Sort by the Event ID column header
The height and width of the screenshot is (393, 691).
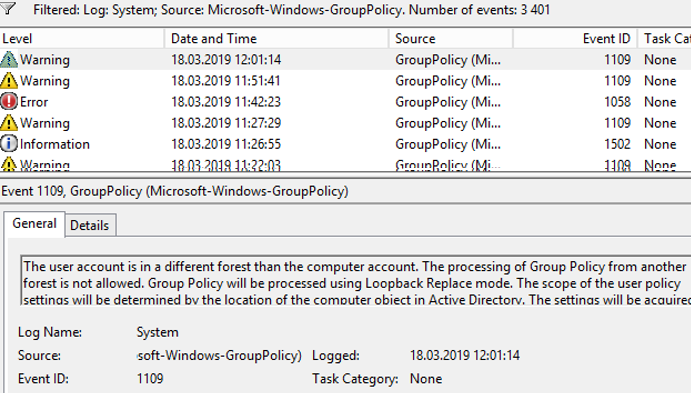[x=575, y=39]
